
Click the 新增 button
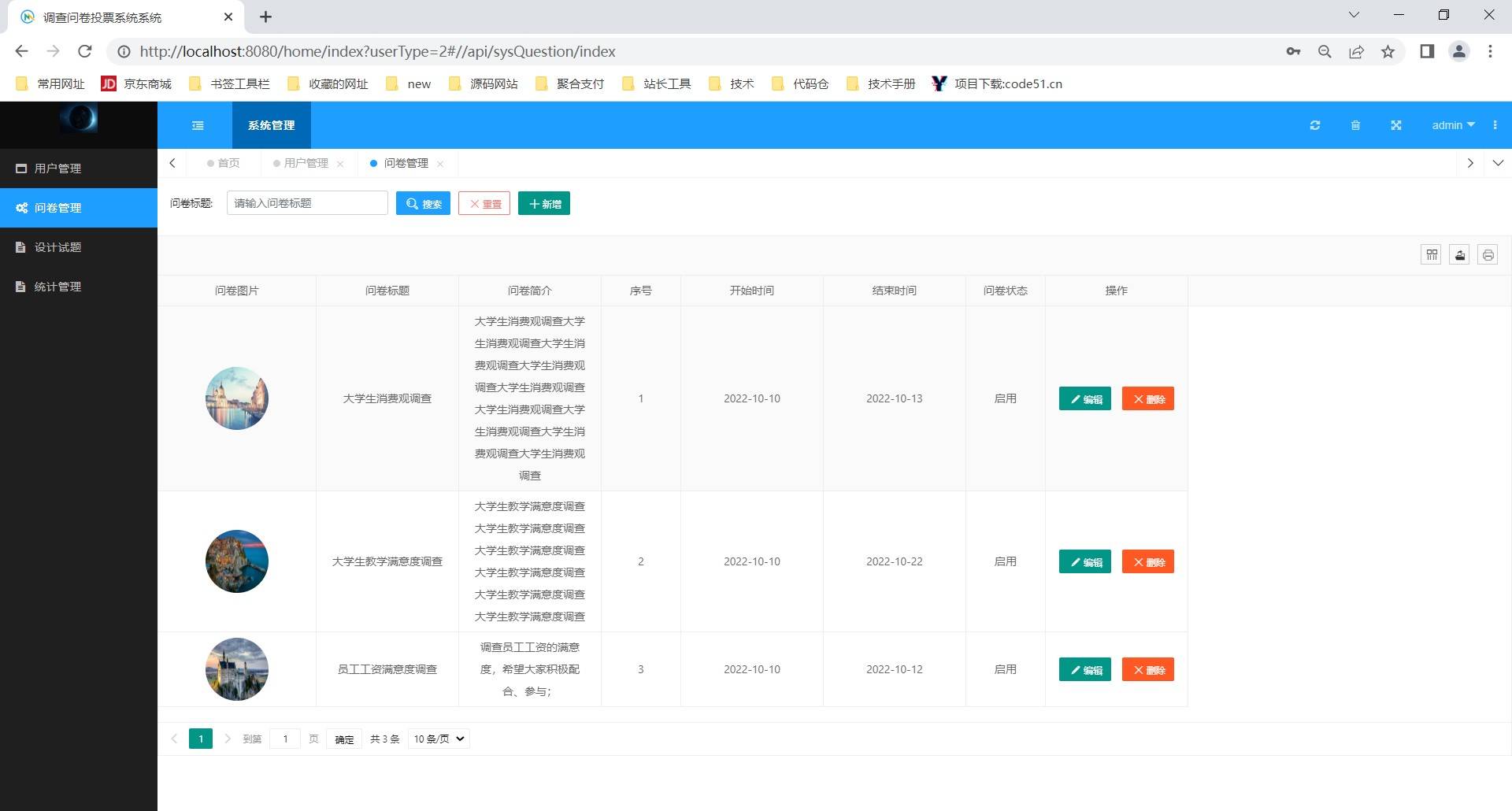pyautogui.click(x=544, y=203)
